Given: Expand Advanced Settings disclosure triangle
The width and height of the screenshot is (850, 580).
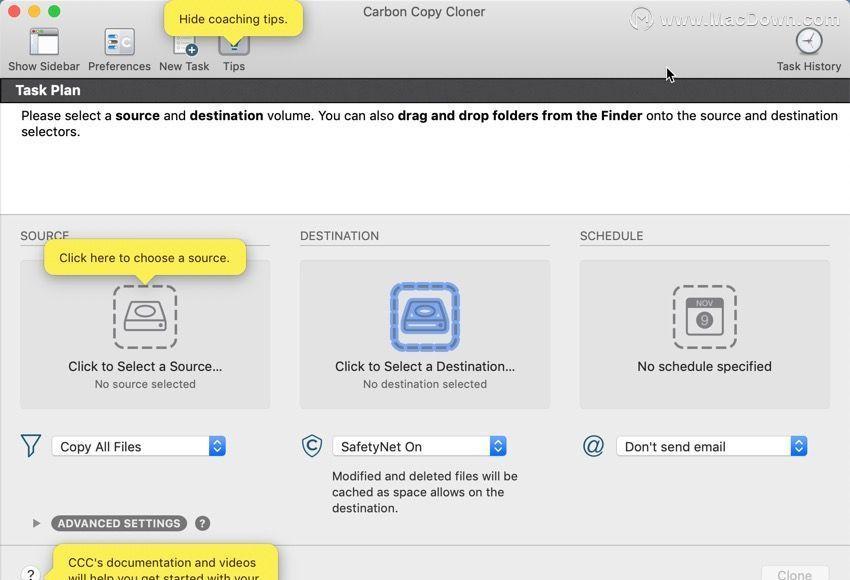Looking at the screenshot, I should pyautogui.click(x=36, y=523).
